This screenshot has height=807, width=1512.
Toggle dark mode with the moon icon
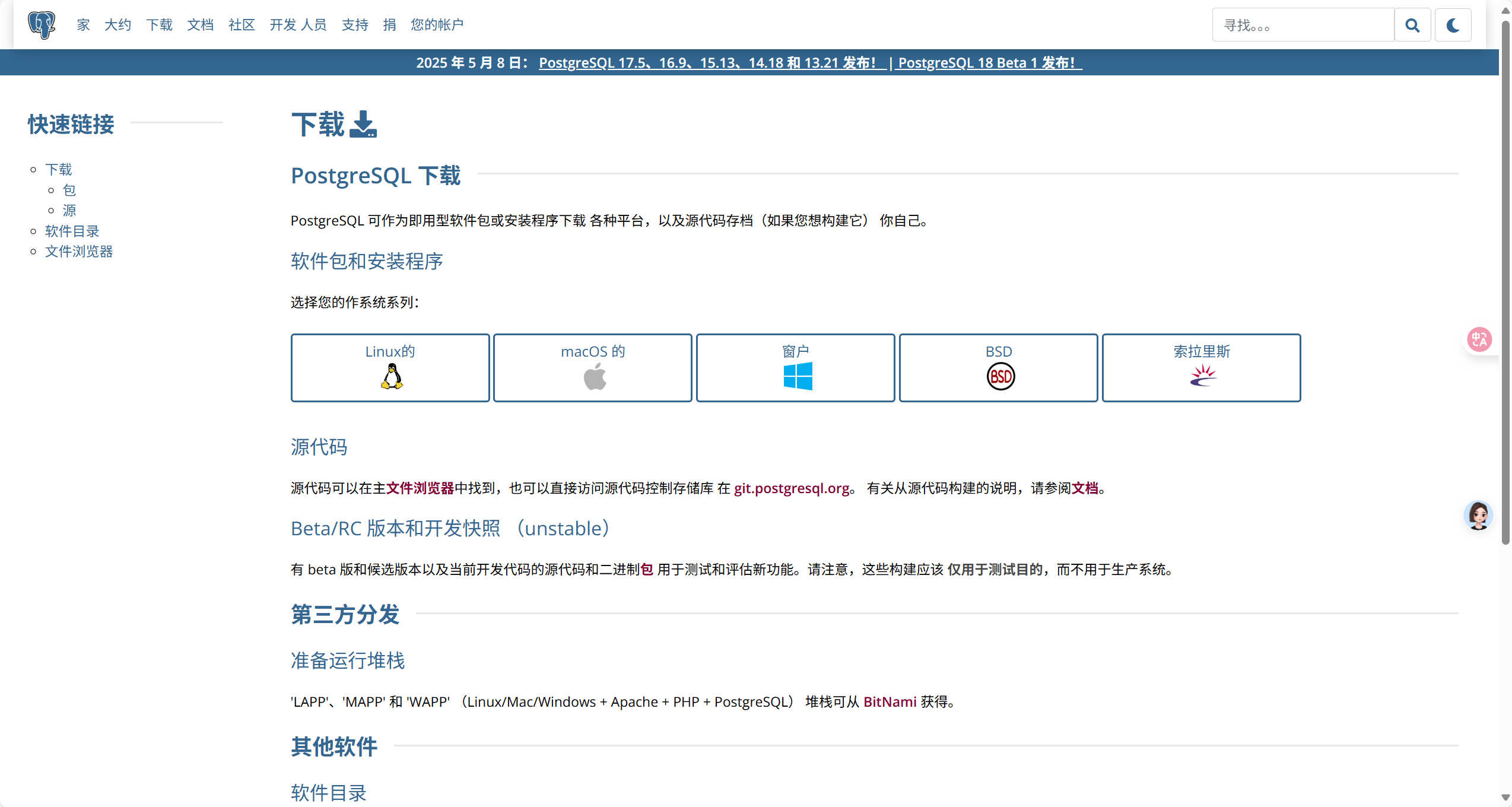pos(1453,24)
